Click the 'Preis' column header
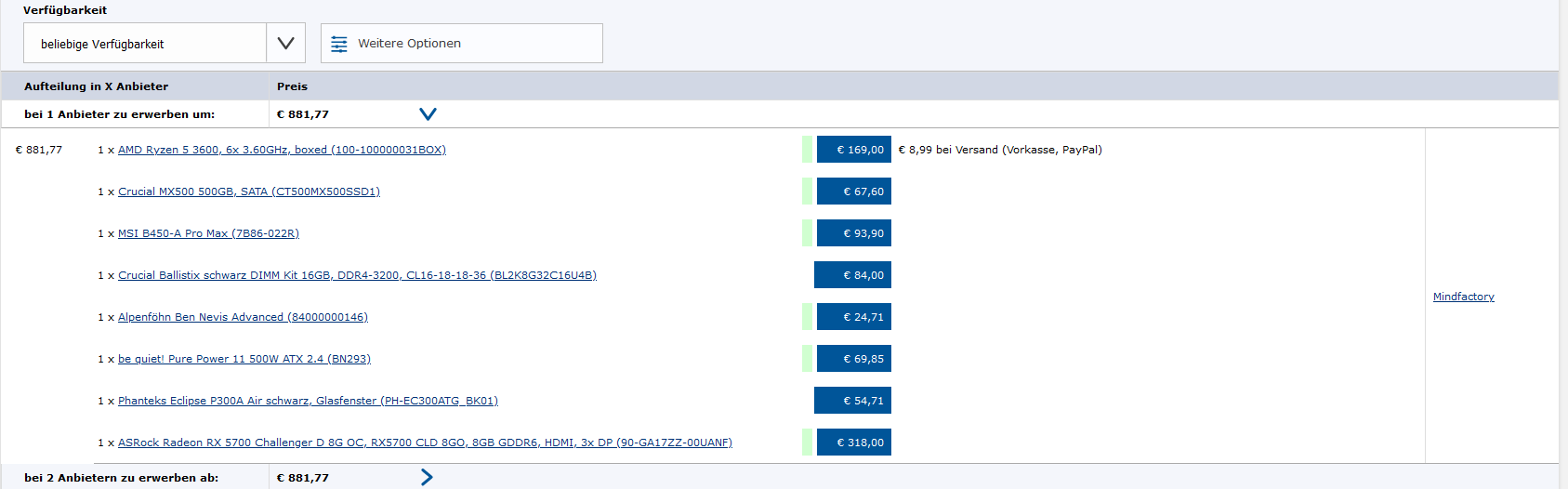This screenshot has height=489, width=1568. (292, 86)
